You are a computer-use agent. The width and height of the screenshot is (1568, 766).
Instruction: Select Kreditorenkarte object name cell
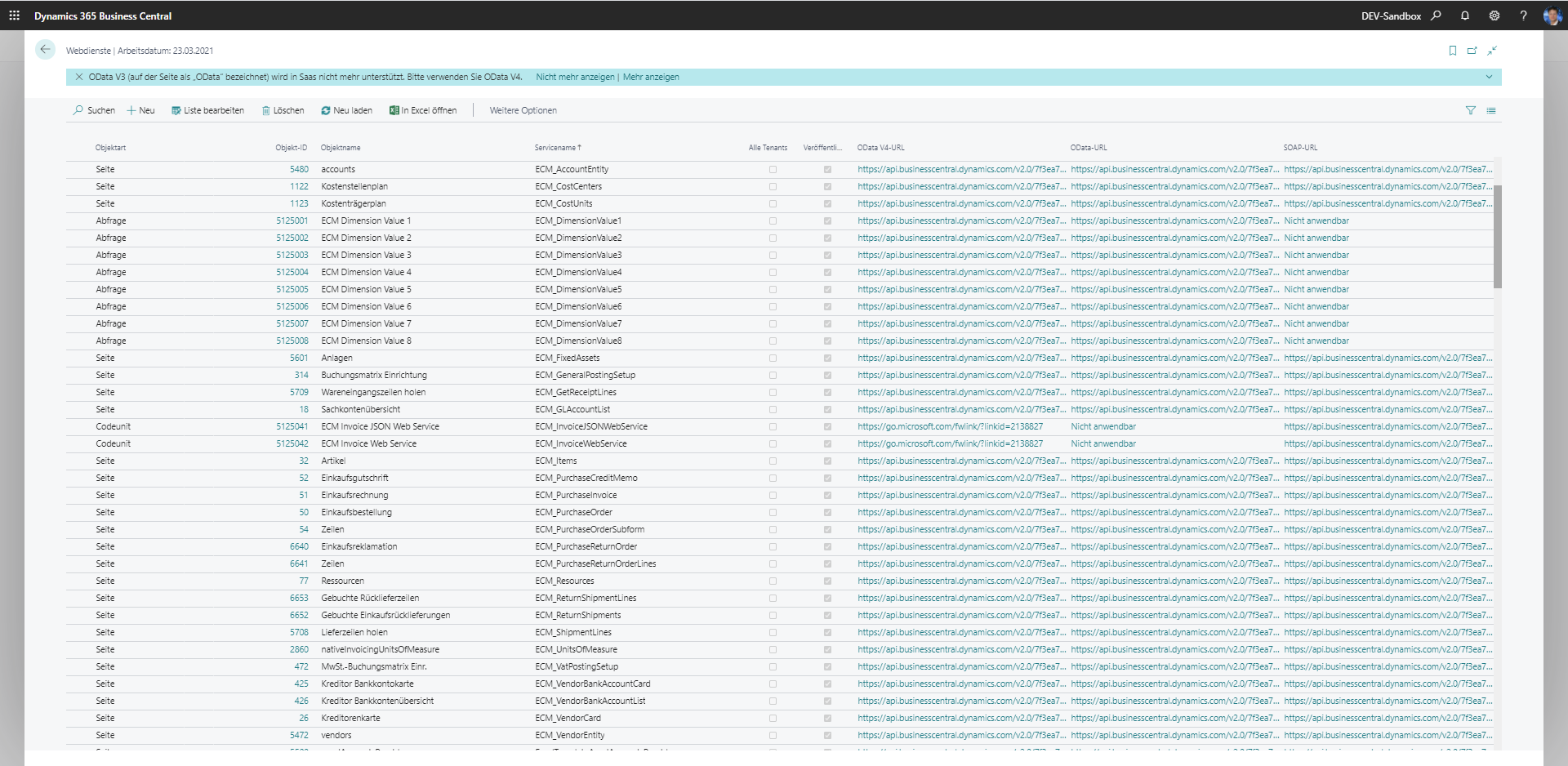(x=350, y=718)
